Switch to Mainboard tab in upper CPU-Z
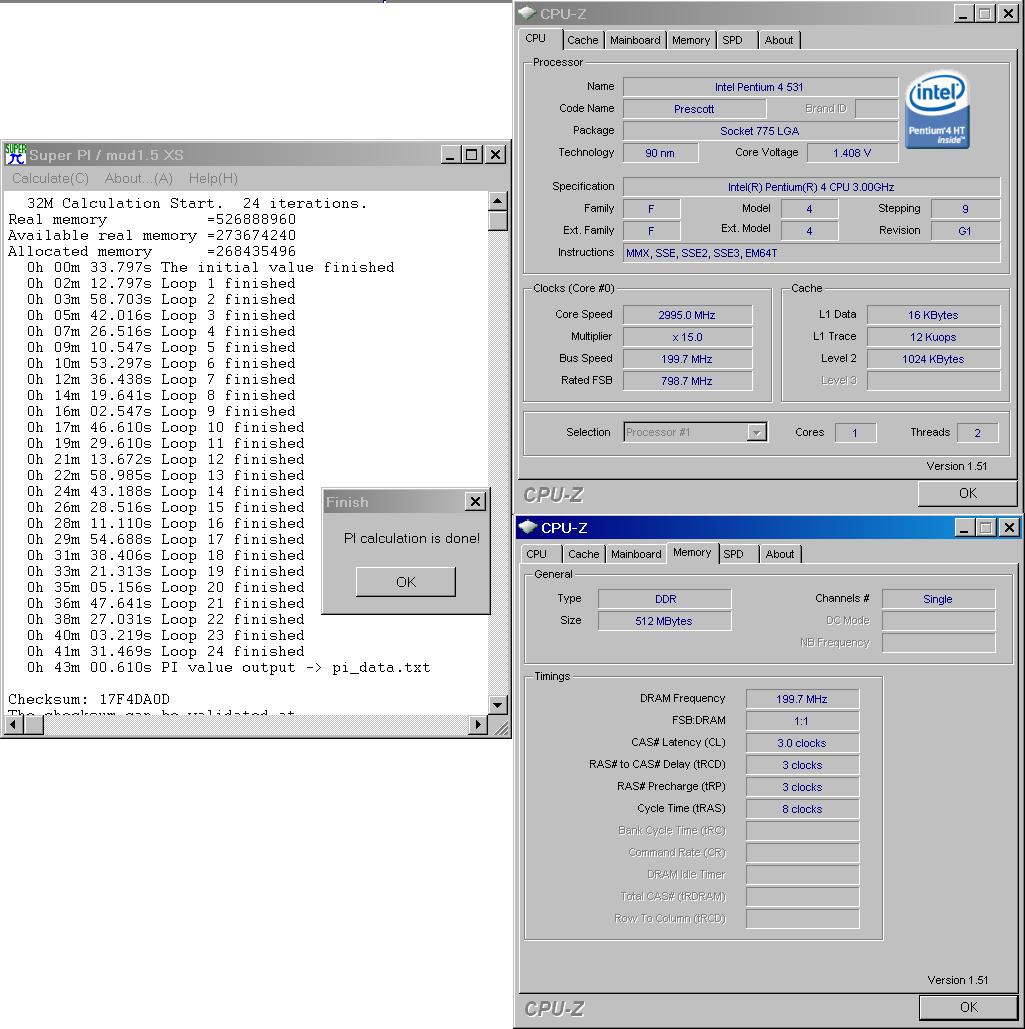The width and height of the screenshot is (1025, 1029). tap(635, 40)
